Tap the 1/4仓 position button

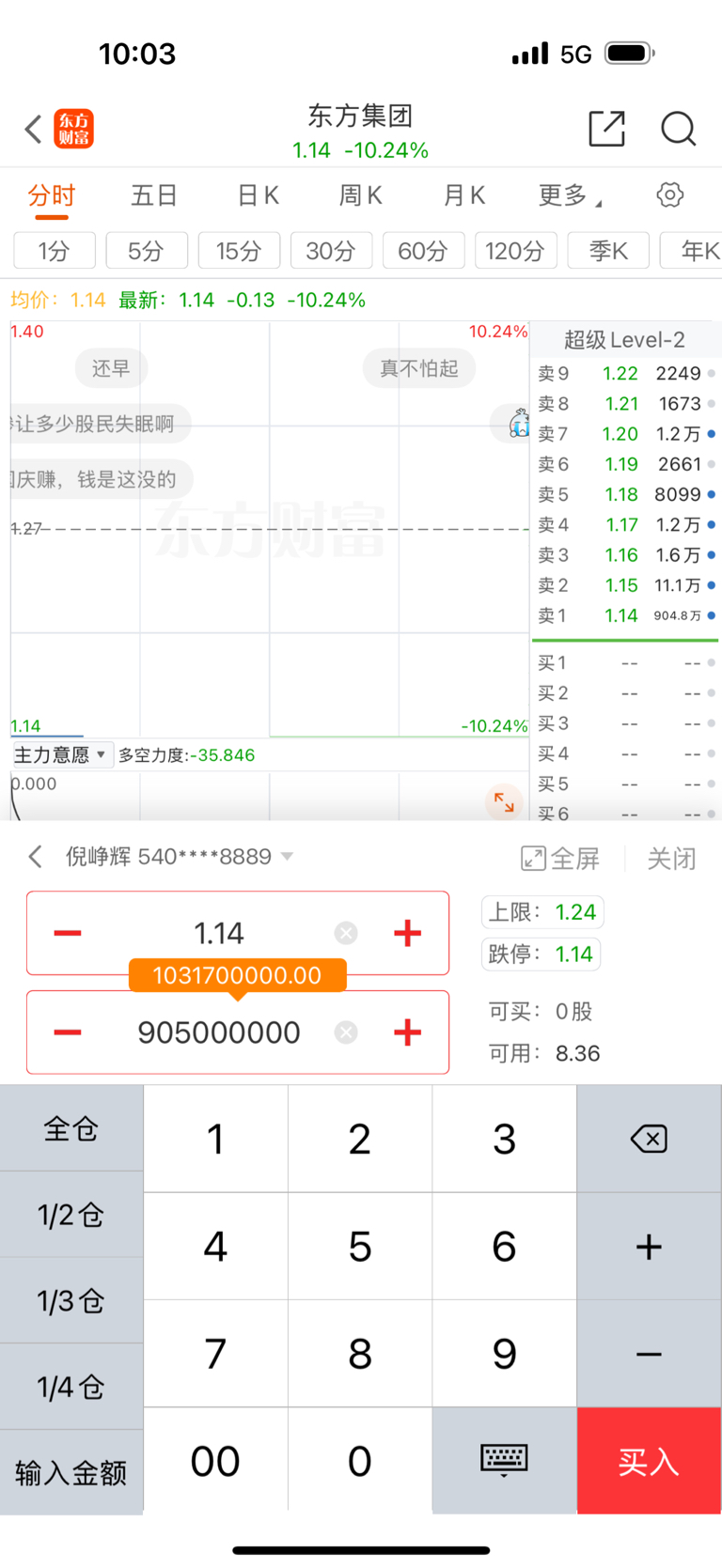(71, 1388)
